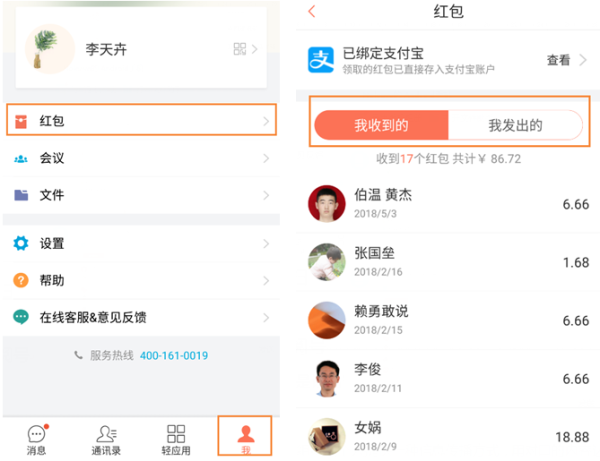Expand the 设置 row chevron
This screenshot has height=461, width=600.
(x=266, y=244)
